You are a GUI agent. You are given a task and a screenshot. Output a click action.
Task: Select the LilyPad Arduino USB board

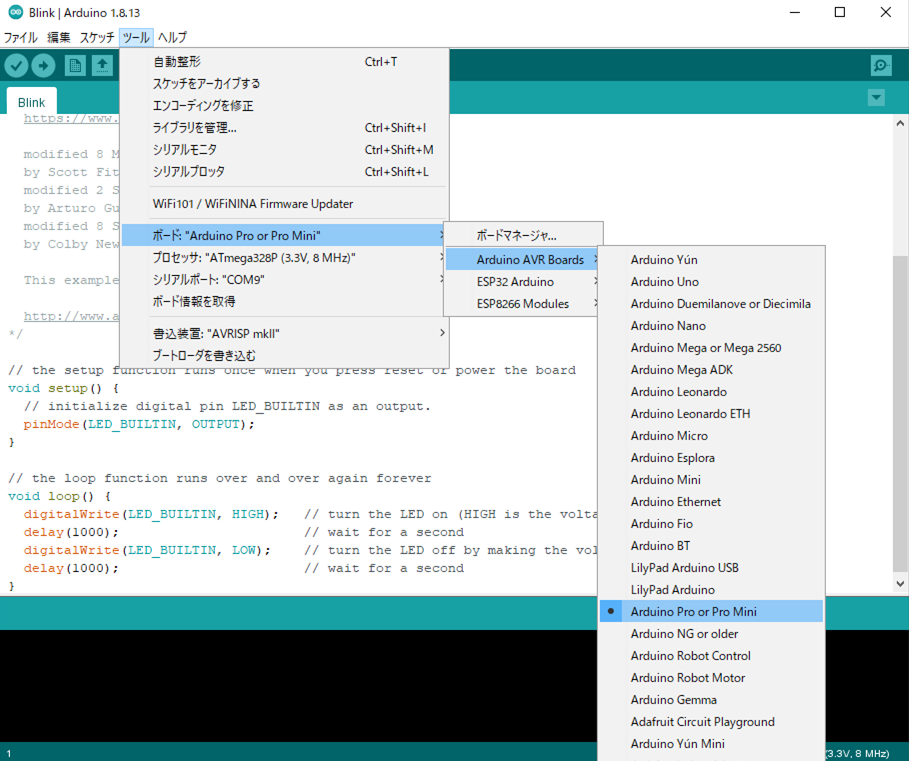711,568
